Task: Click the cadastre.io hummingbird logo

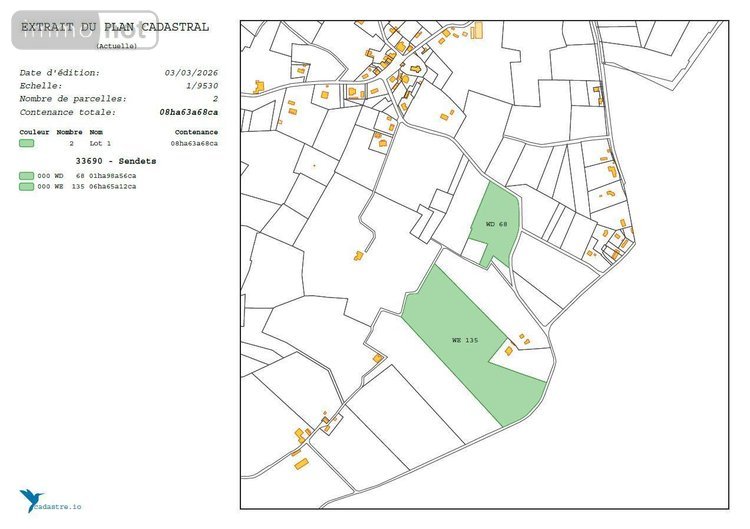Action: pyautogui.click(x=29, y=499)
